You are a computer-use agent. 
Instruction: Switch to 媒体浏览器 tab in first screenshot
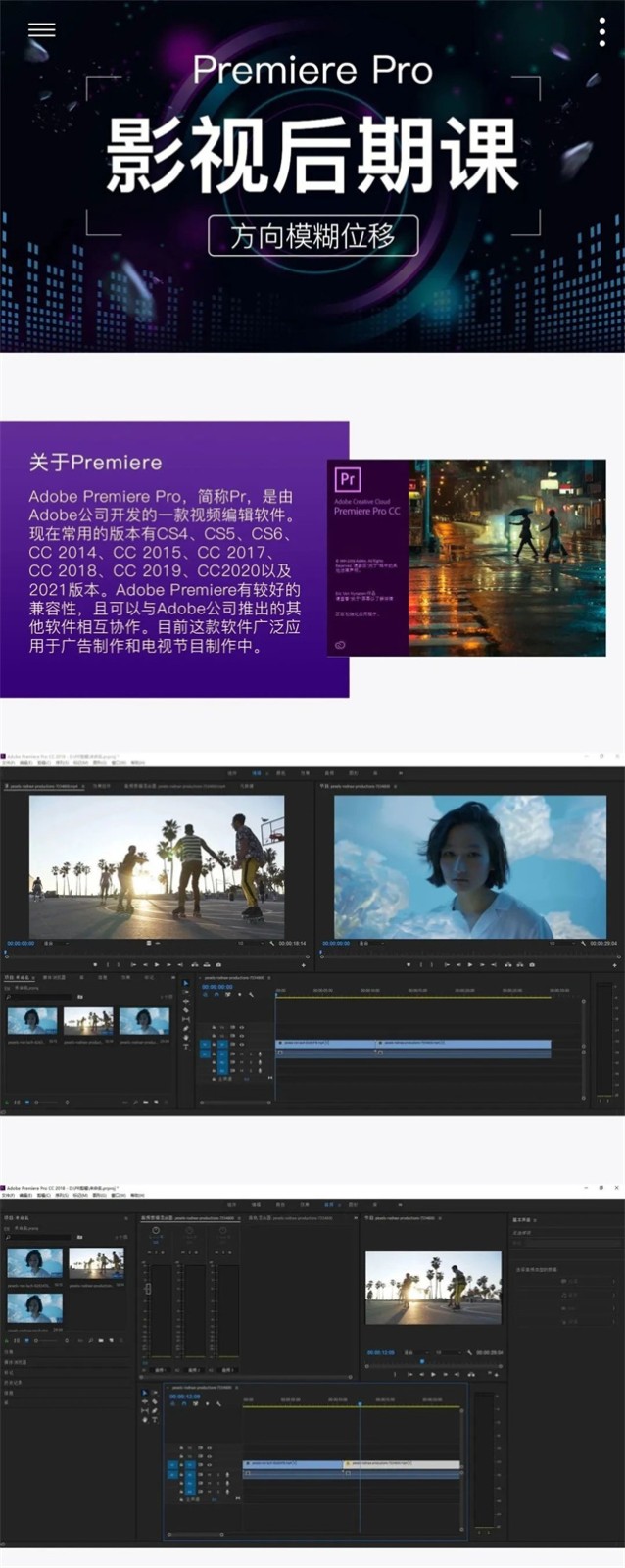(54, 977)
